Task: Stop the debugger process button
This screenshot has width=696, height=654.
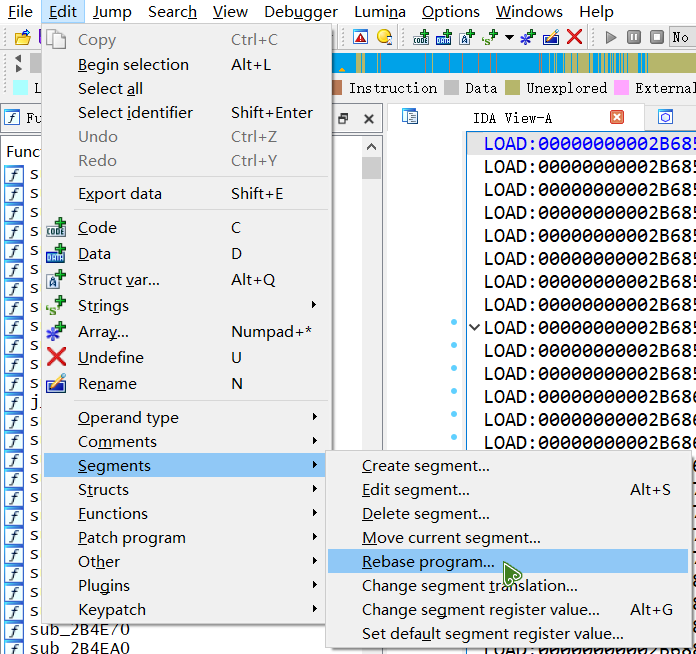Action: tap(656, 37)
